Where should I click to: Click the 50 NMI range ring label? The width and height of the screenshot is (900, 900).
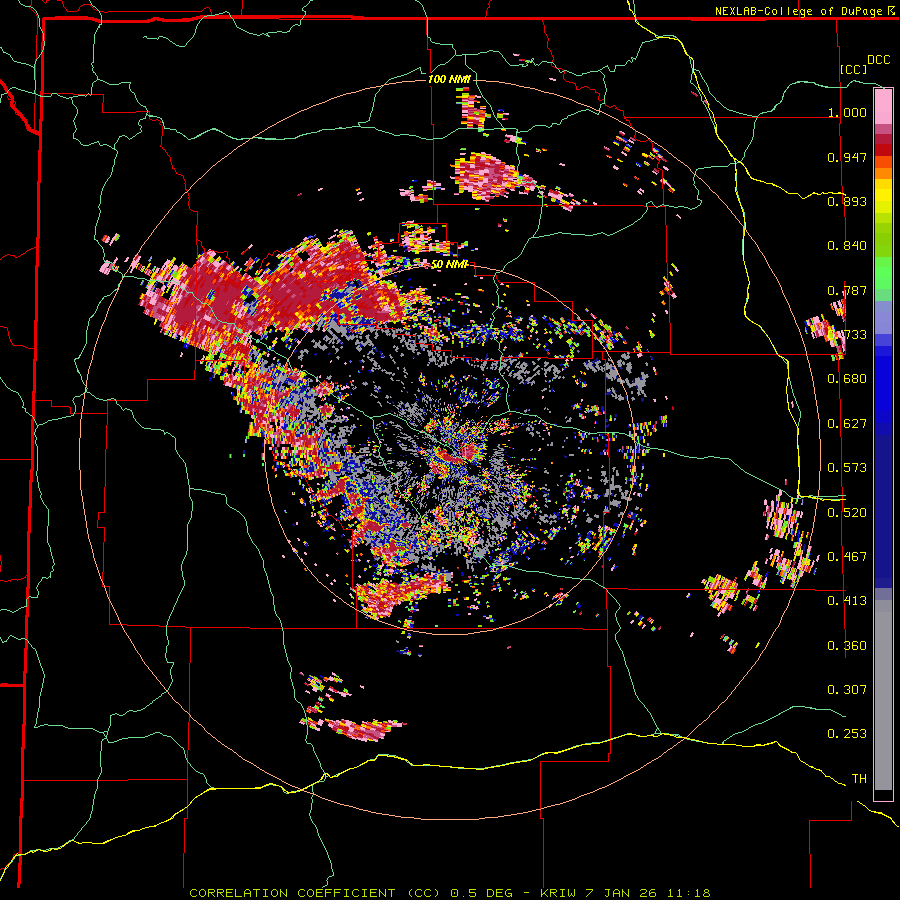coord(449,264)
